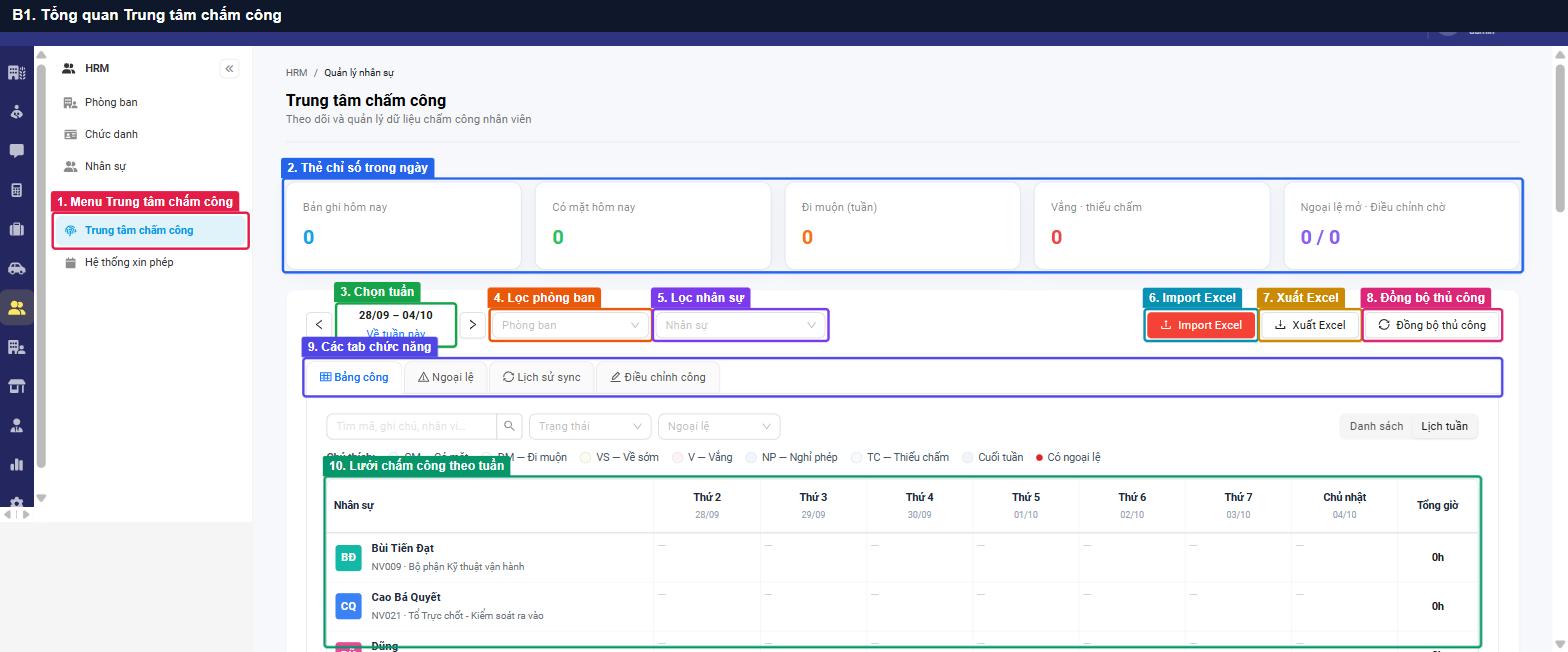Open the Nhân sự menu item
Viewport: 1568px width, 652px height.
(x=149, y=166)
